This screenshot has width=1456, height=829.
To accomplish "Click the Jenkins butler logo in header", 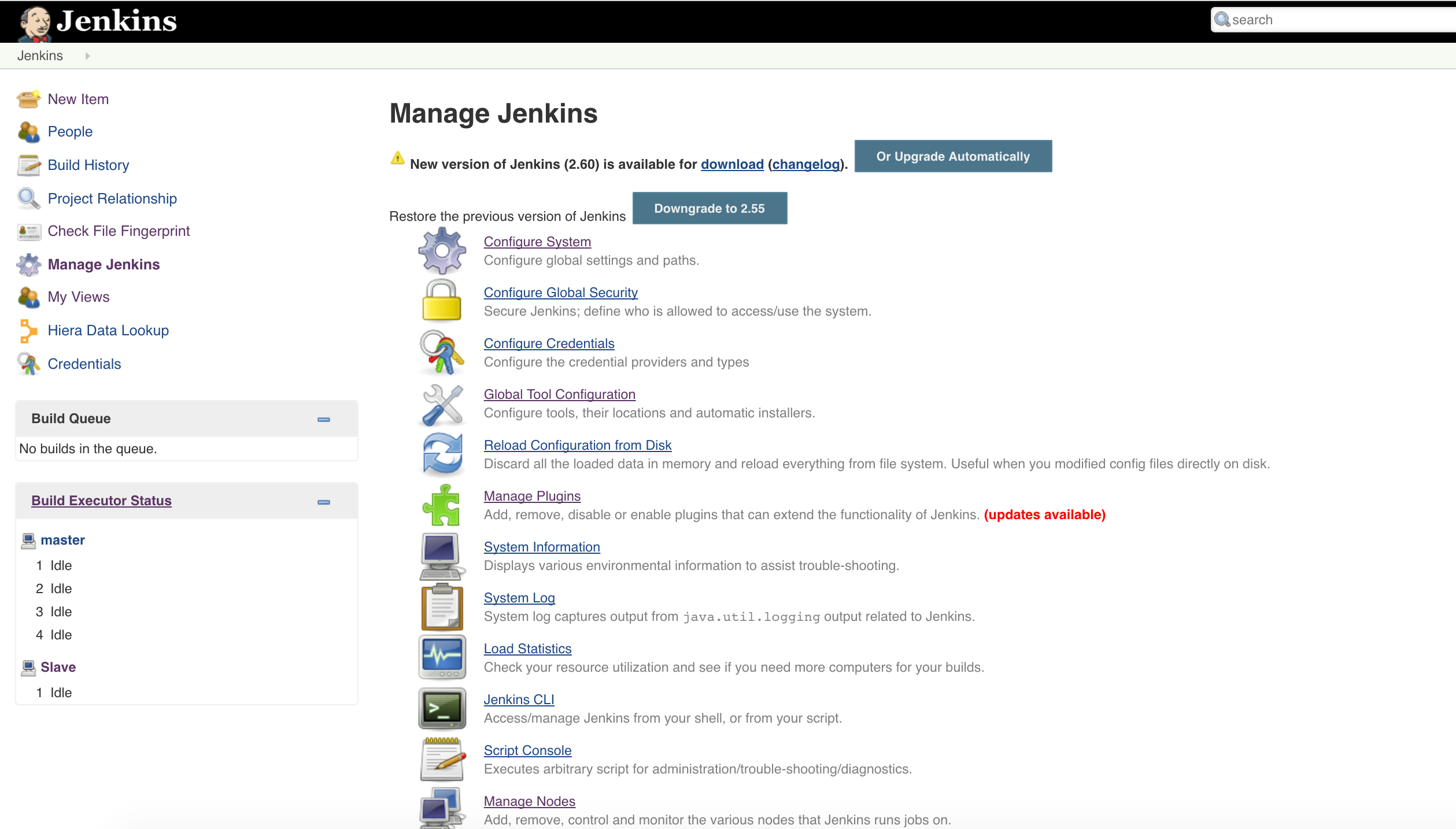I will click(35, 24).
